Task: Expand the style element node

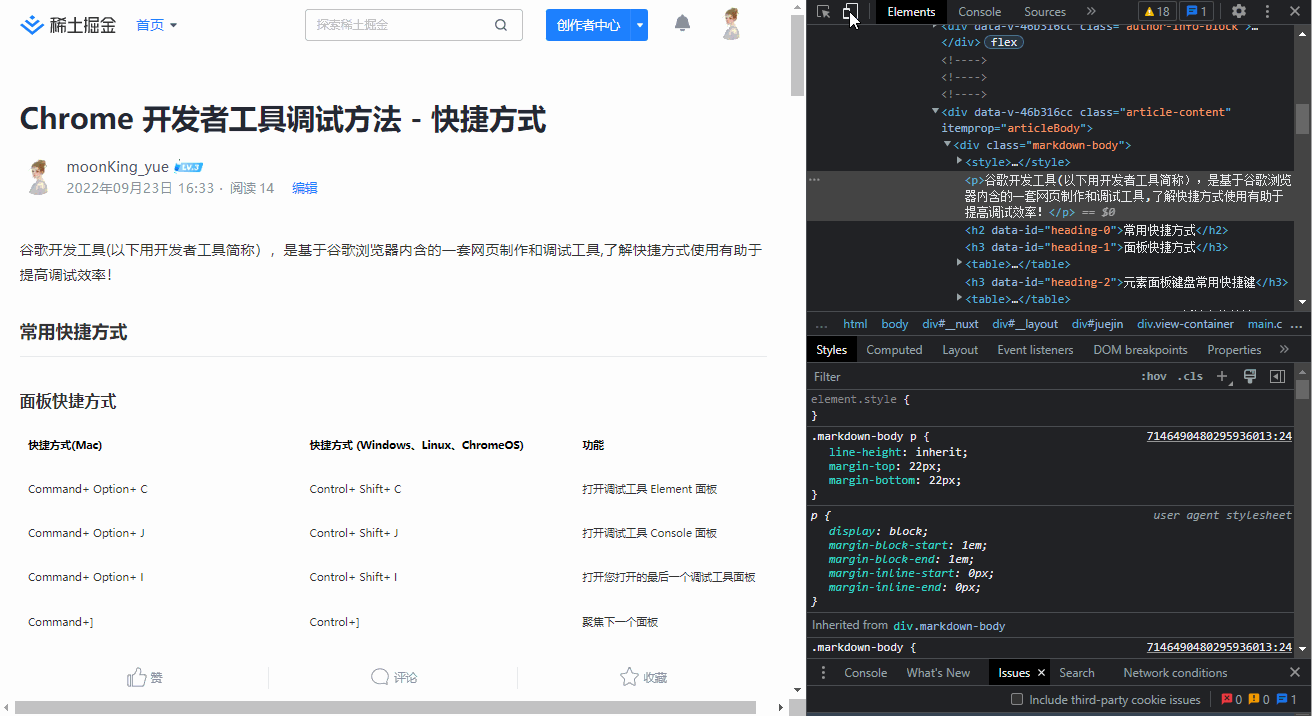Action: pos(960,161)
